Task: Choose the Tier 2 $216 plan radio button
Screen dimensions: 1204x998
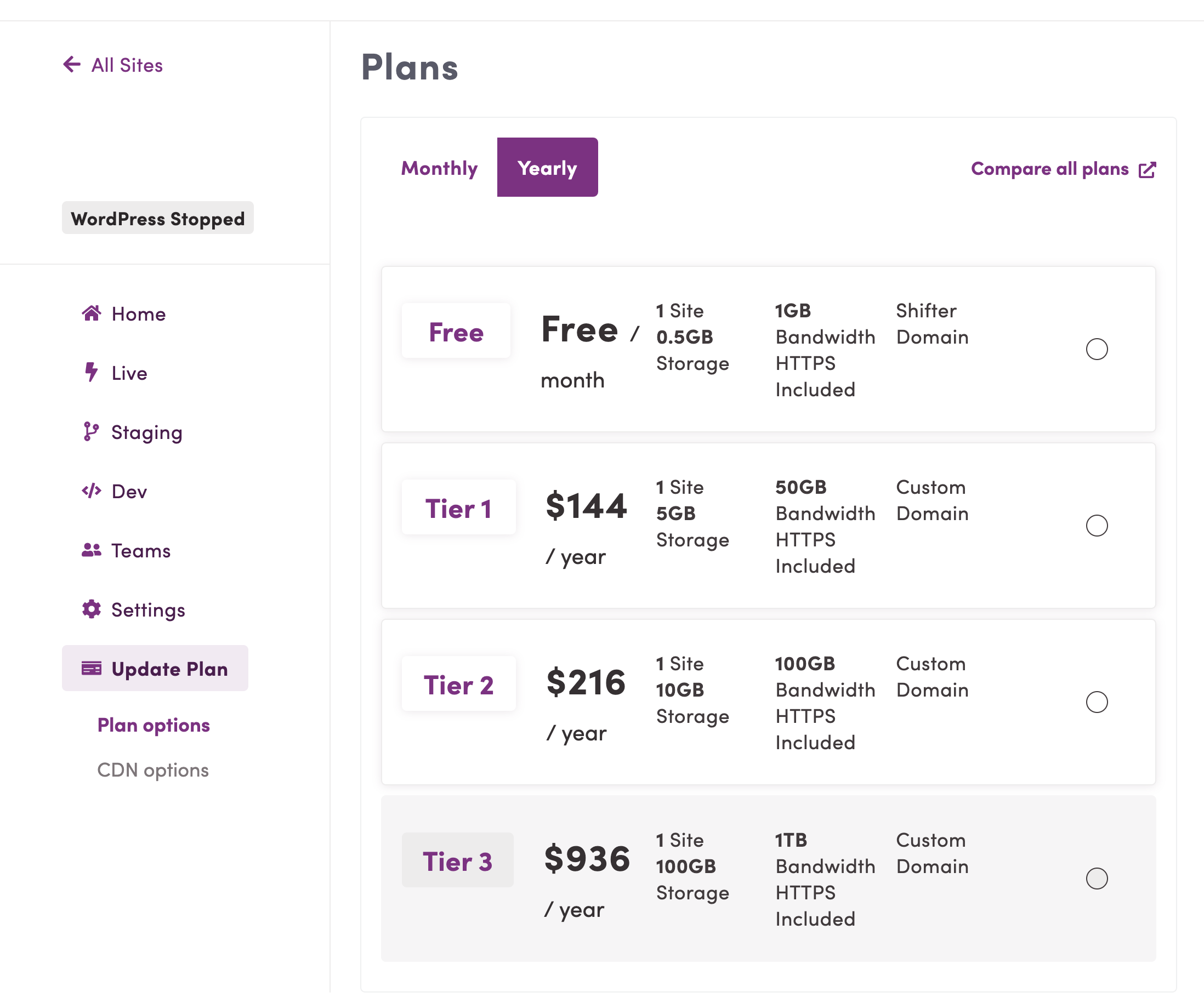Action: click(x=1097, y=702)
